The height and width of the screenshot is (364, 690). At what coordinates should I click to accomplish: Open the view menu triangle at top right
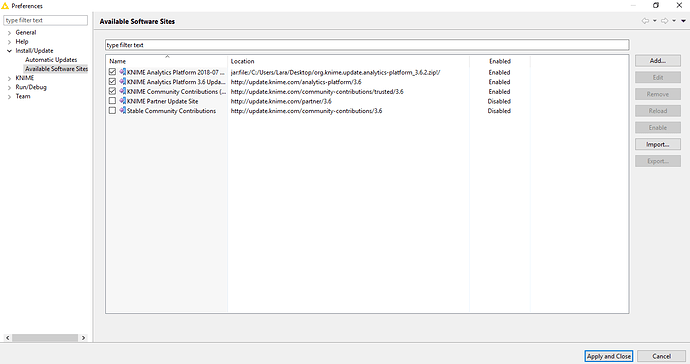coord(683,21)
